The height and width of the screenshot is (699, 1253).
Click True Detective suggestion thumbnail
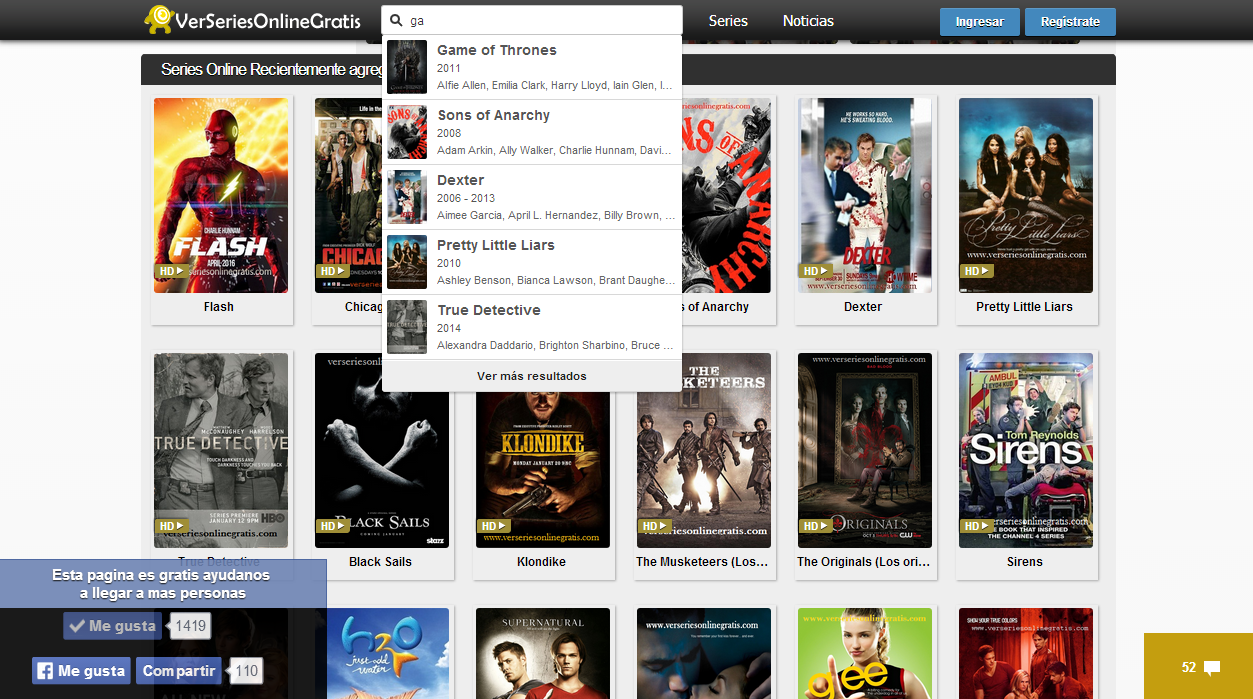pos(407,327)
